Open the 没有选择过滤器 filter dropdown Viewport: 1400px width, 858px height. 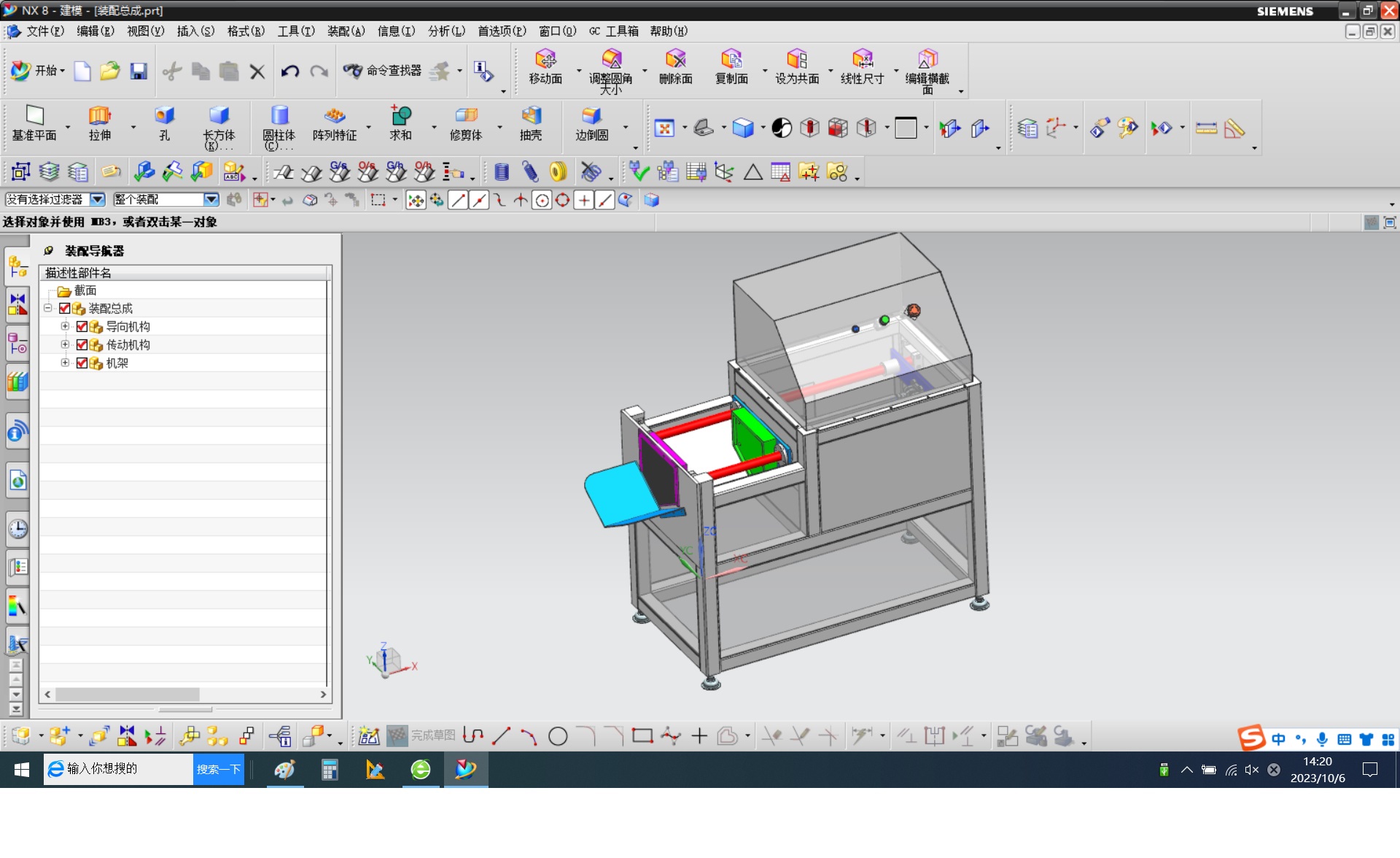97,199
